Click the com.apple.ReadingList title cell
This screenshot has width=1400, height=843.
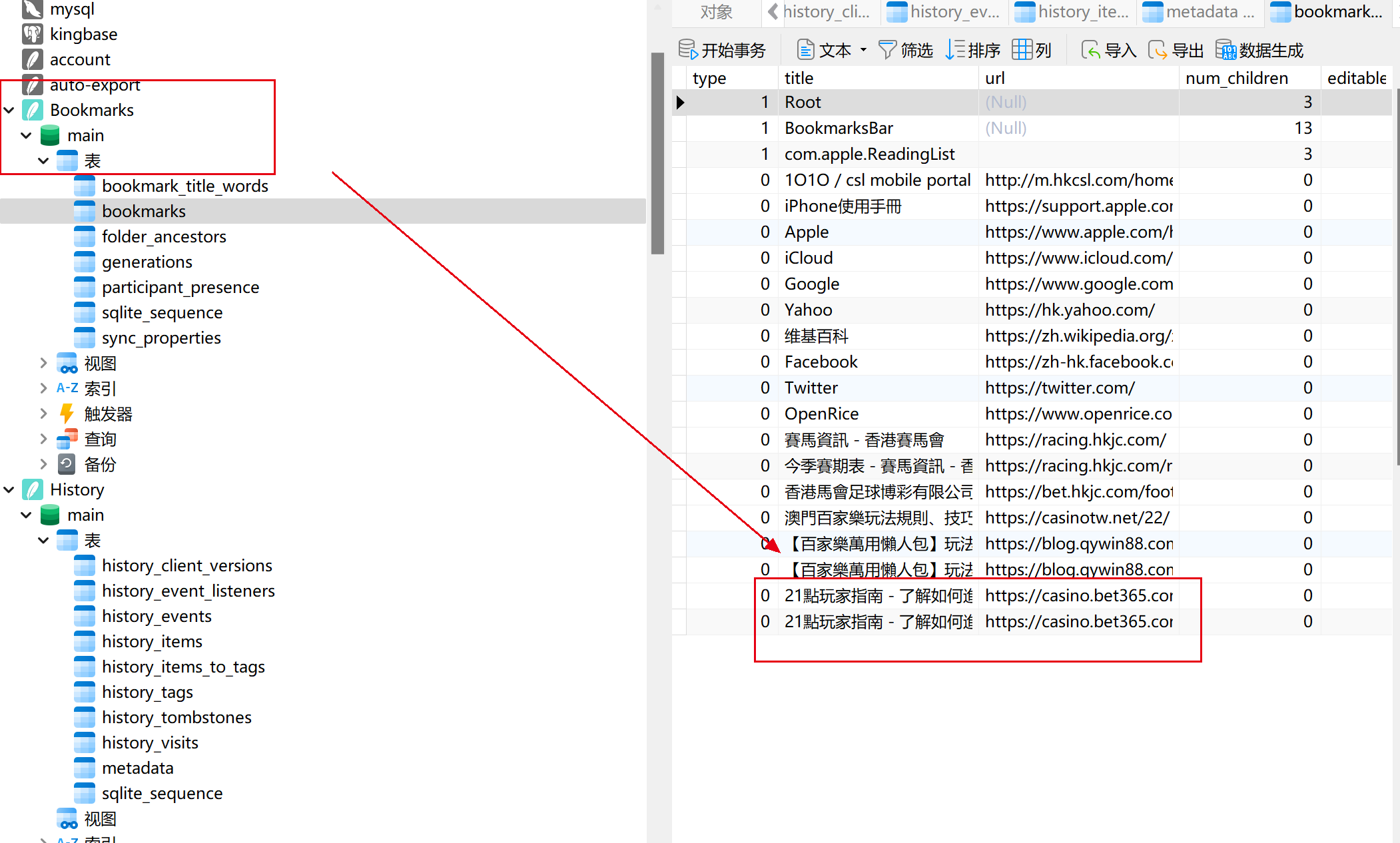coord(878,154)
